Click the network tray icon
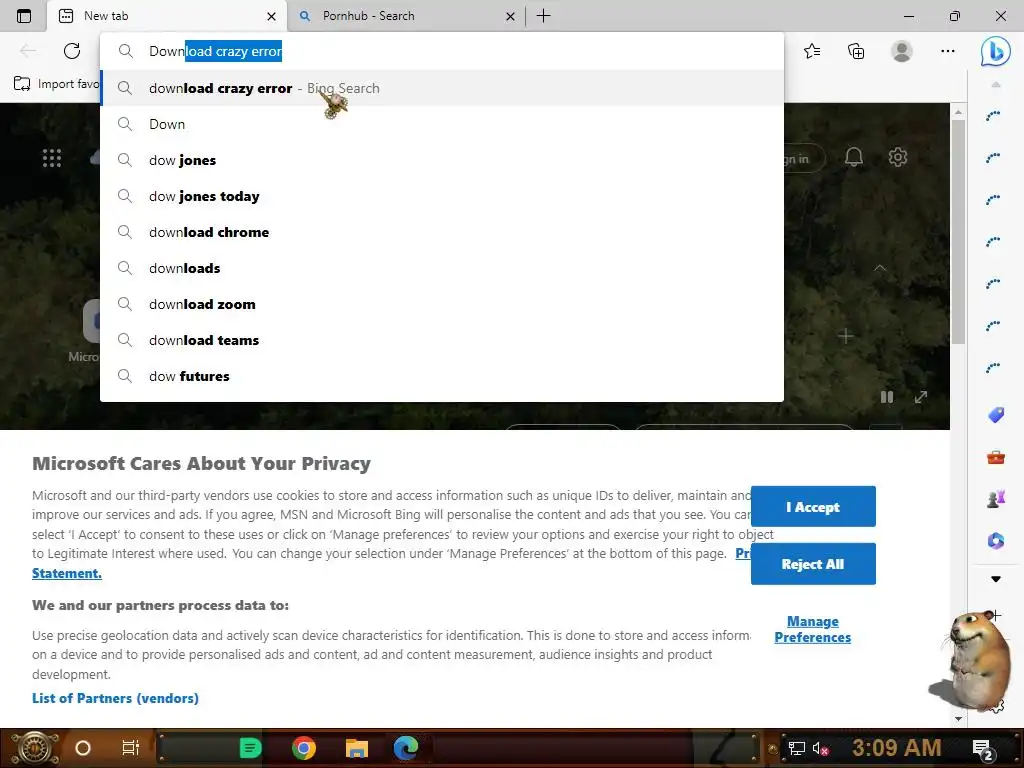The image size is (1024, 768). [796, 748]
